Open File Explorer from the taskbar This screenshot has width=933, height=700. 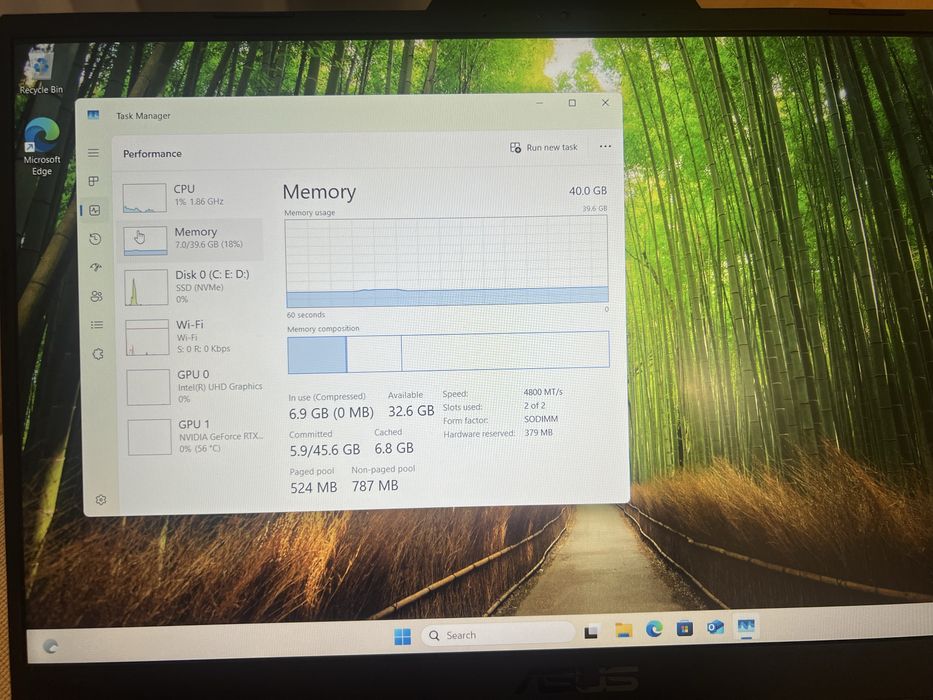[x=624, y=630]
